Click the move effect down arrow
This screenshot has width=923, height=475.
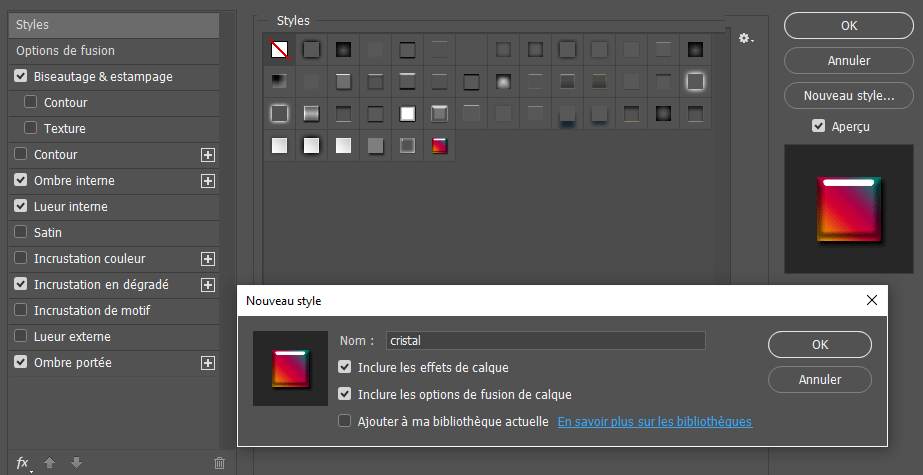pos(76,463)
